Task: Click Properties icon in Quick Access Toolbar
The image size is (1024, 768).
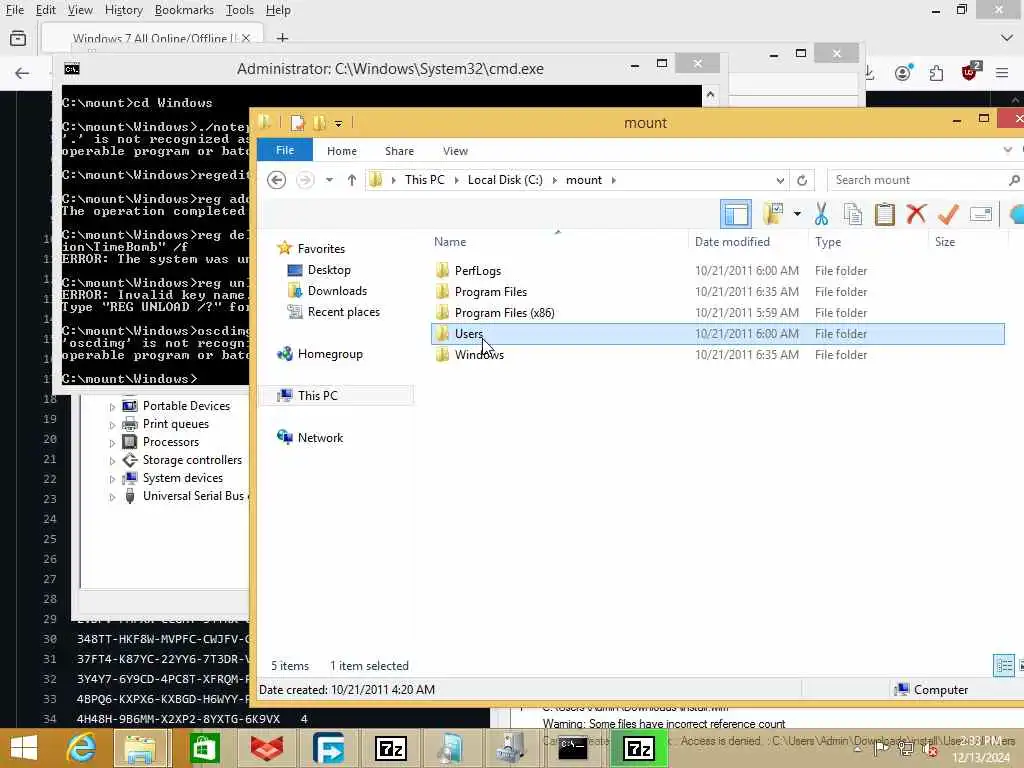Action: pyautogui.click(x=297, y=123)
